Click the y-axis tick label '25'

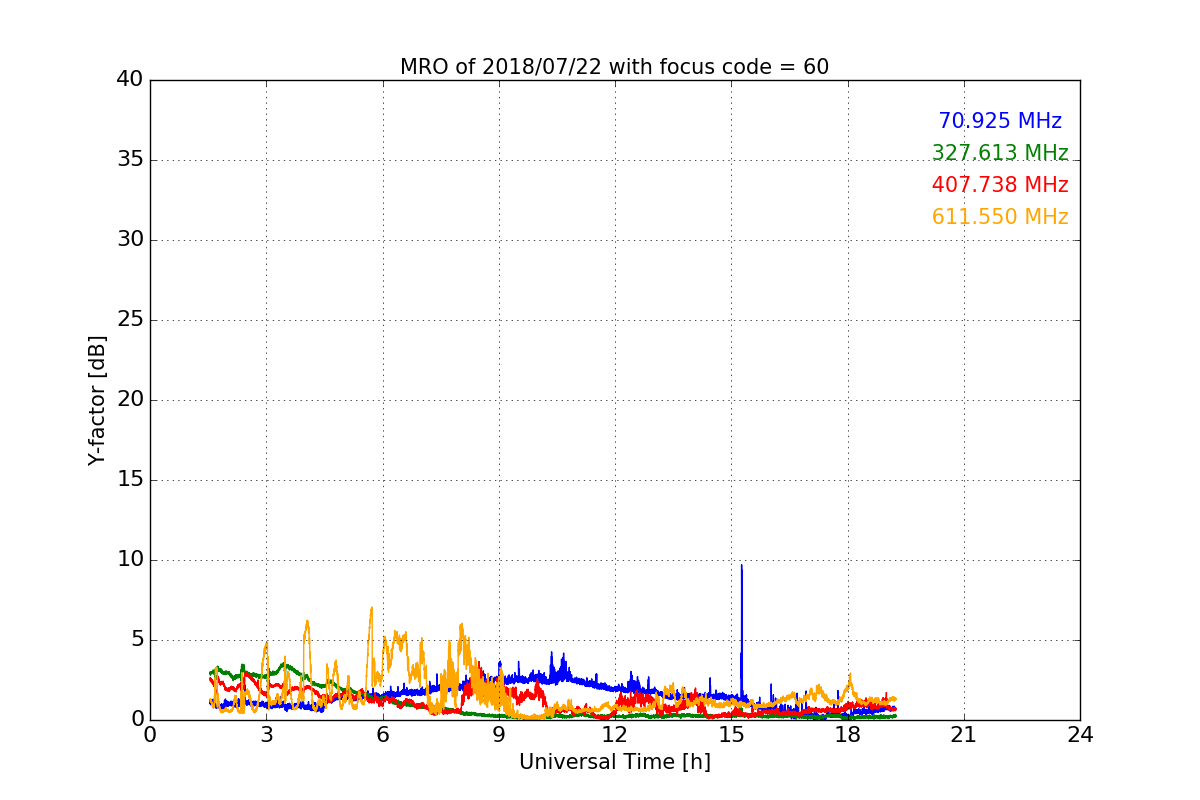pyautogui.click(x=130, y=320)
